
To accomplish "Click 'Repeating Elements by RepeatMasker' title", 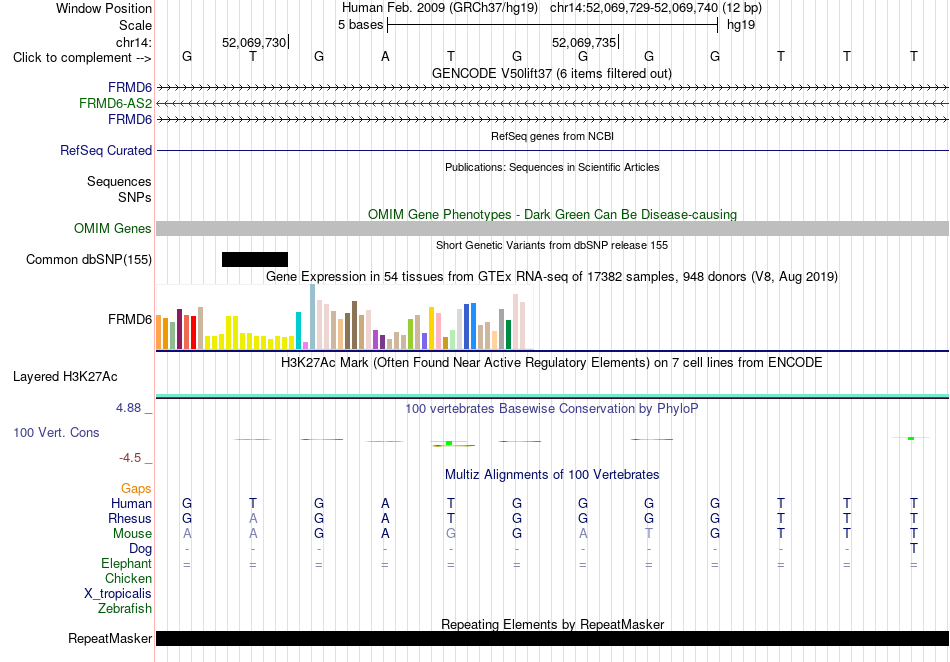I will pyautogui.click(x=552, y=624).
